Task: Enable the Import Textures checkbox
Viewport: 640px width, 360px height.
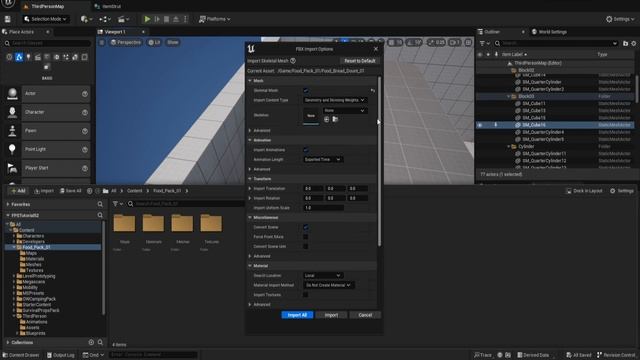Action: pos(306,295)
